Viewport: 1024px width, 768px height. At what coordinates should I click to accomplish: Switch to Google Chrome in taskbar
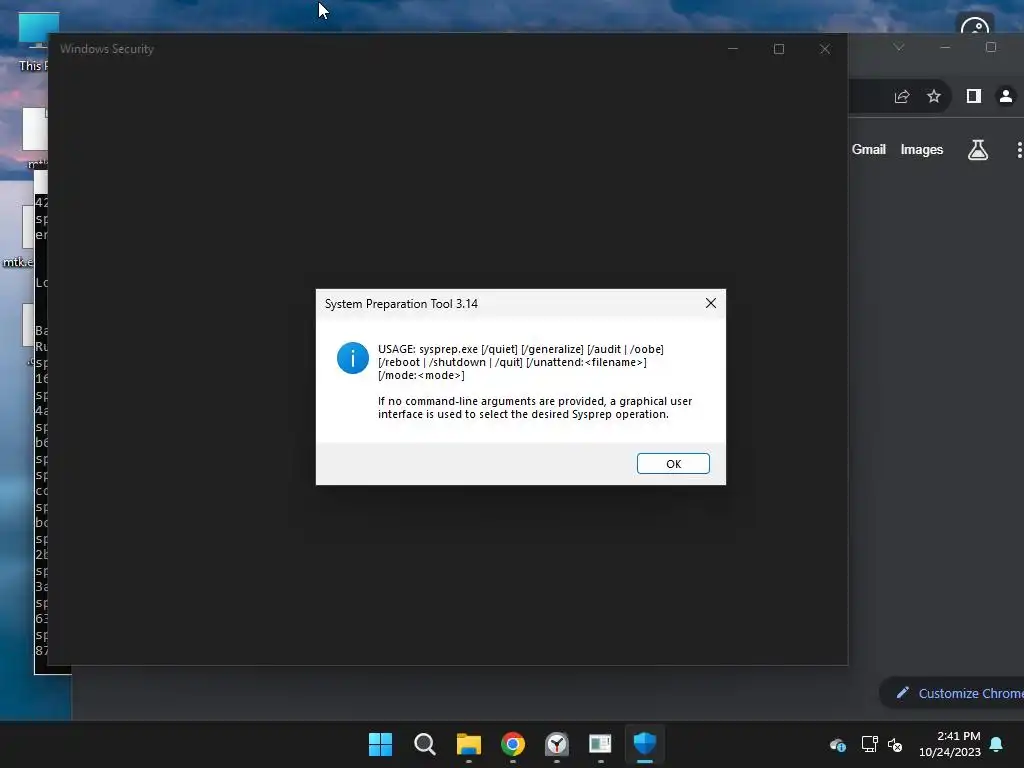(x=513, y=744)
